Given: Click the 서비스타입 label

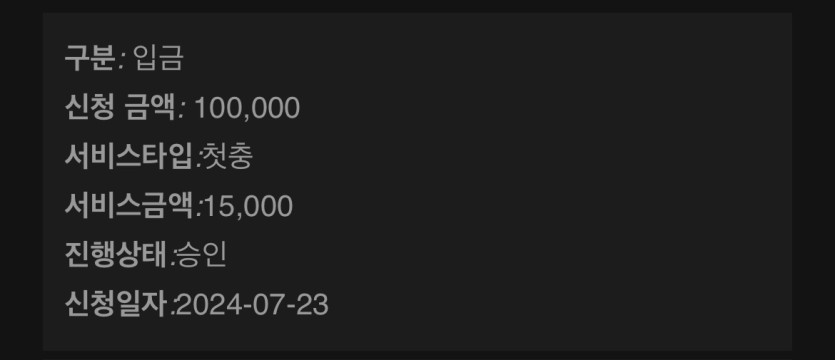Looking at the screenshot, I should coord(128,157).
